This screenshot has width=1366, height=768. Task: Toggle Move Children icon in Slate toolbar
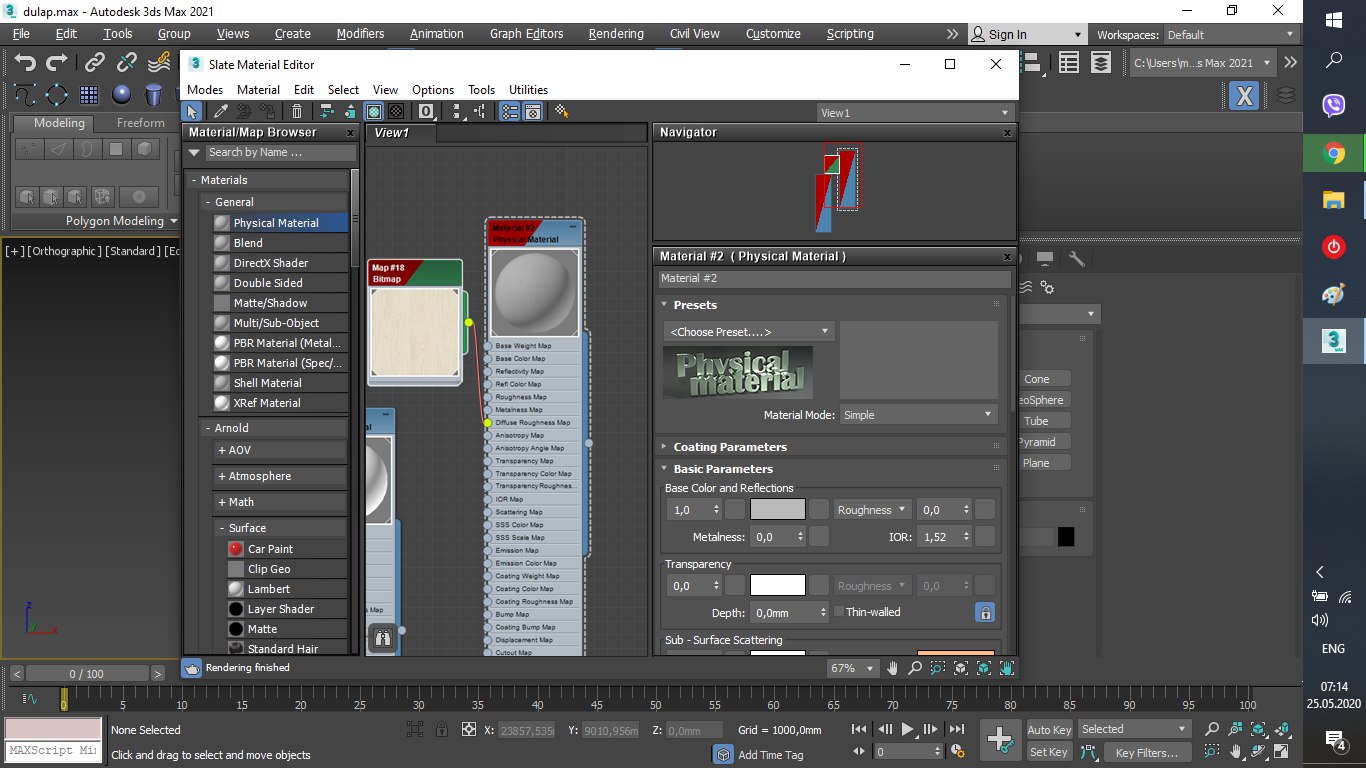pos(327,112)
